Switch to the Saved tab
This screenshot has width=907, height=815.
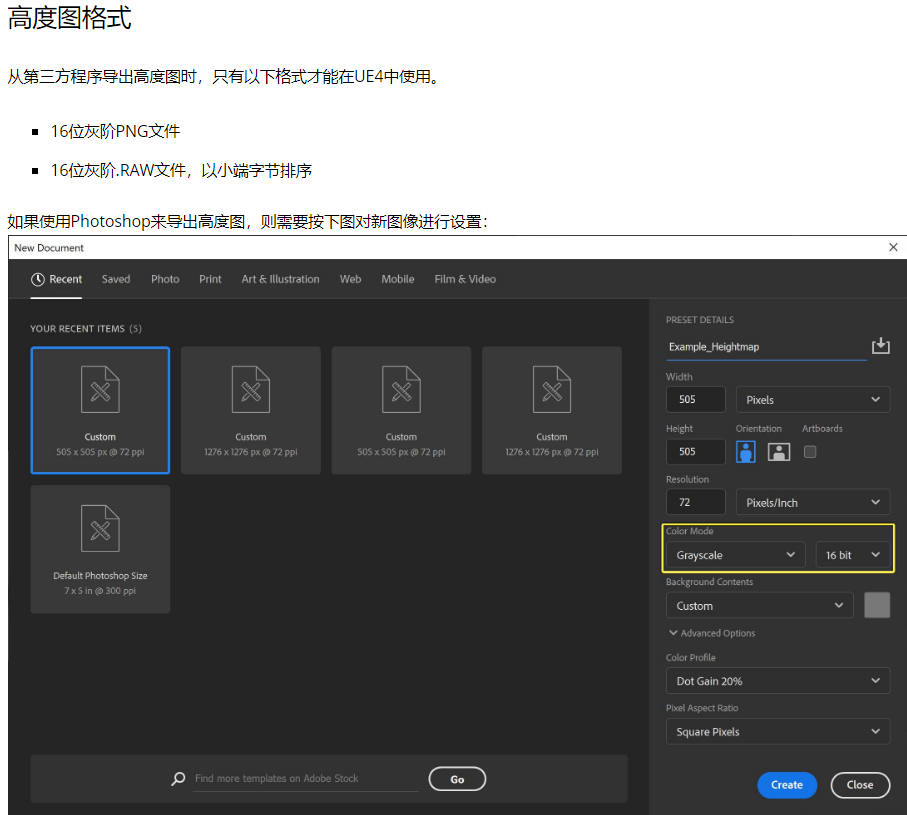point(116,279)
